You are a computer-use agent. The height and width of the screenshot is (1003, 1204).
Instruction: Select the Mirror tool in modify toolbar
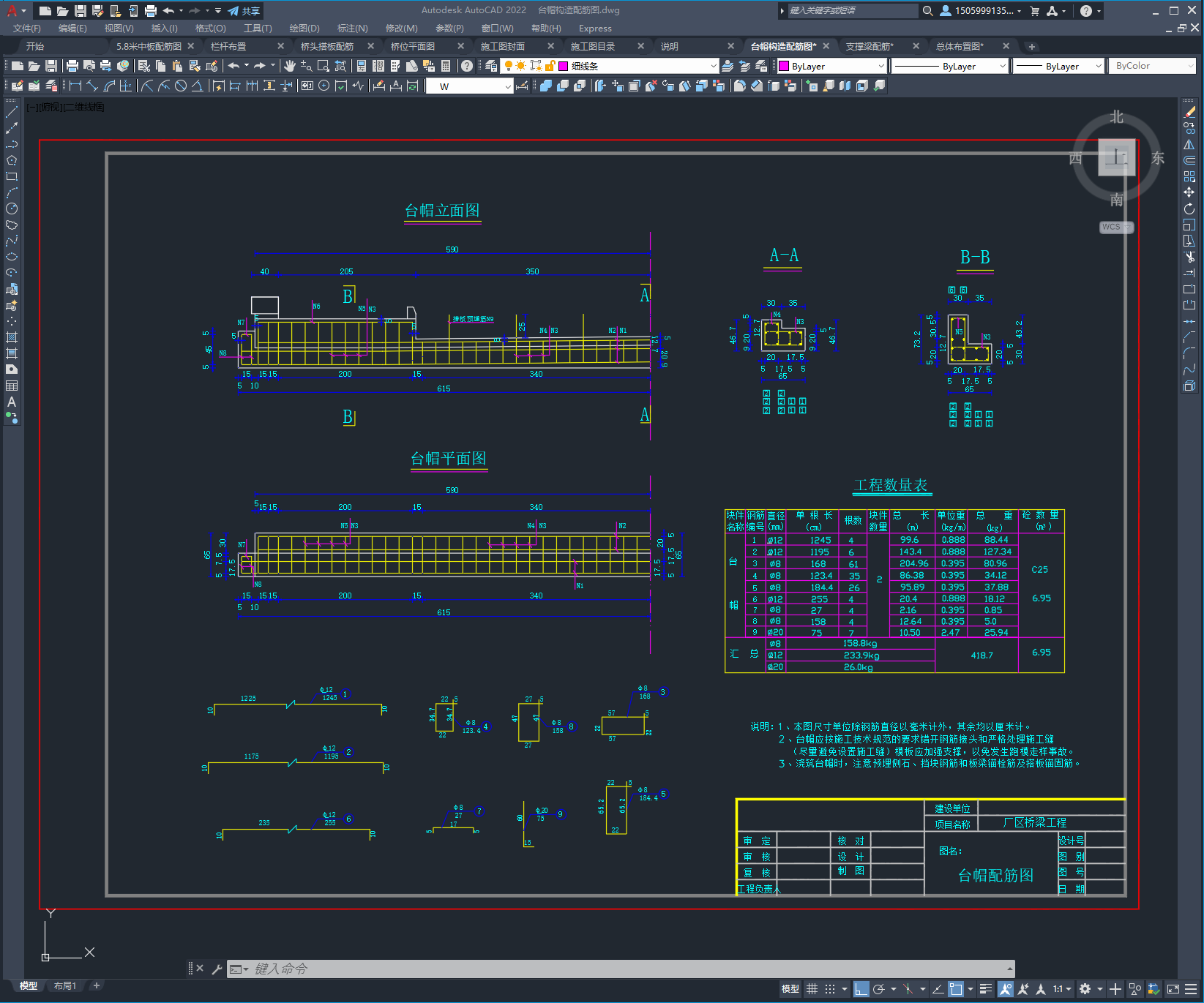[x=1189, y=144]
